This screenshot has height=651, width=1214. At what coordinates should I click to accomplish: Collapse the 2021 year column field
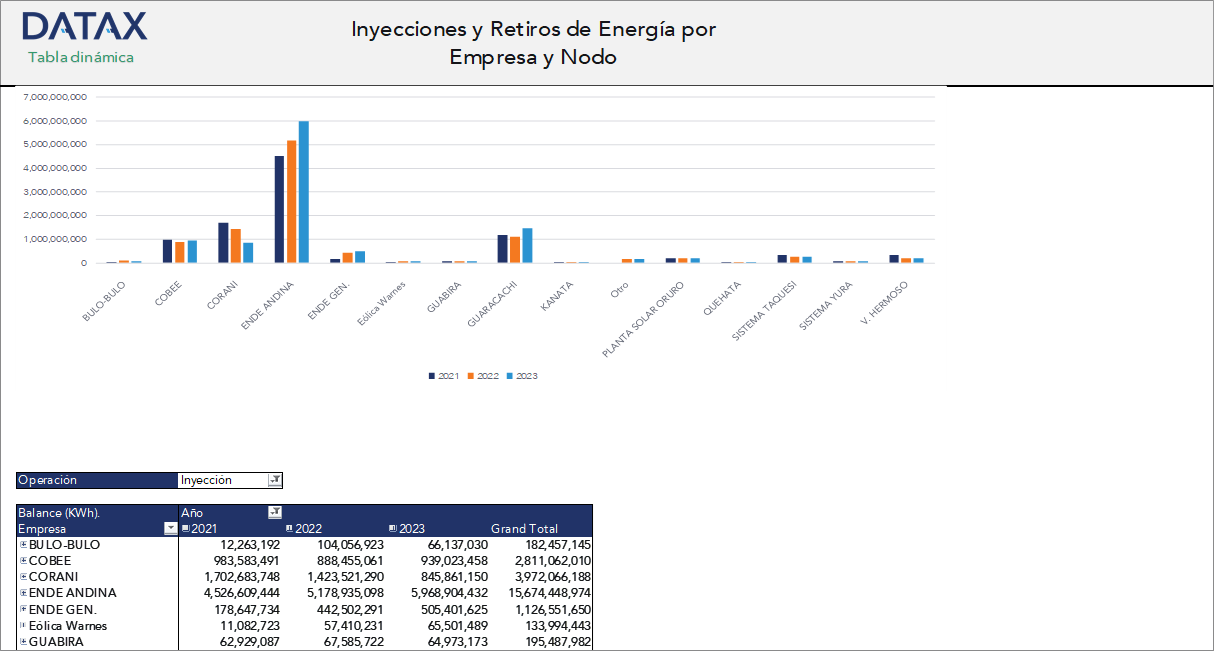pos(187,528)
